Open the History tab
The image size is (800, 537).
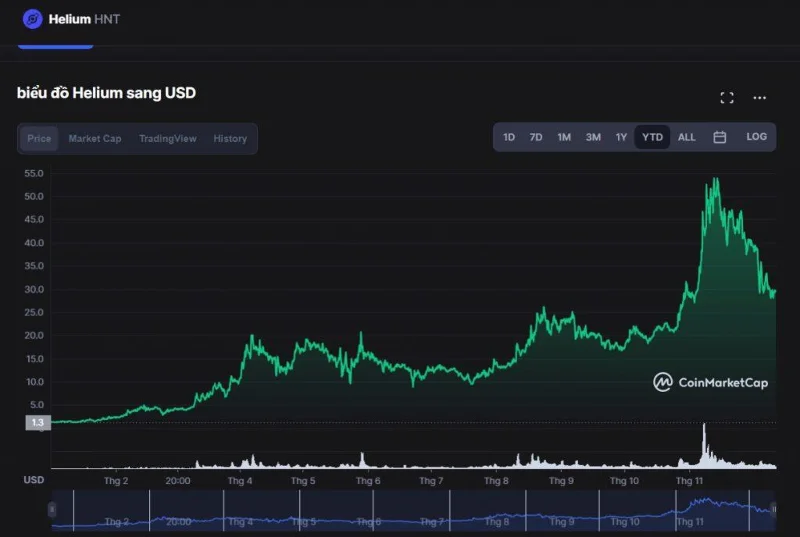[230, 139]
